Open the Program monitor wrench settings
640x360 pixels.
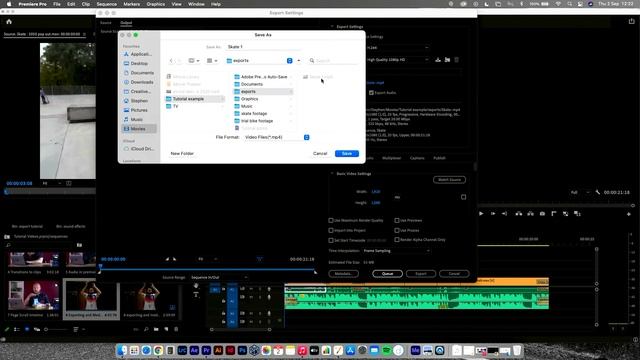[598, 192]
